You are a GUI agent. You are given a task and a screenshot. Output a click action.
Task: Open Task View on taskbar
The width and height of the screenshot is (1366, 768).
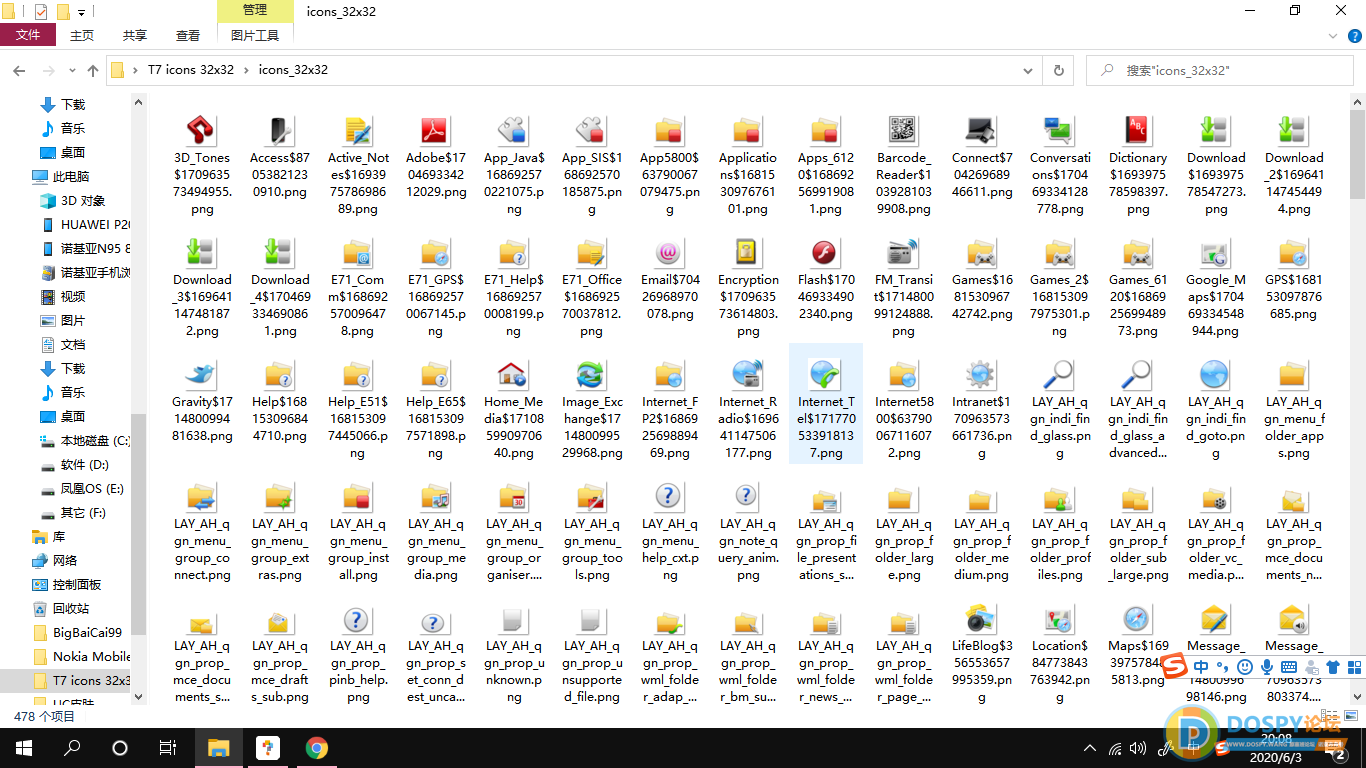[x=168, y=747]
